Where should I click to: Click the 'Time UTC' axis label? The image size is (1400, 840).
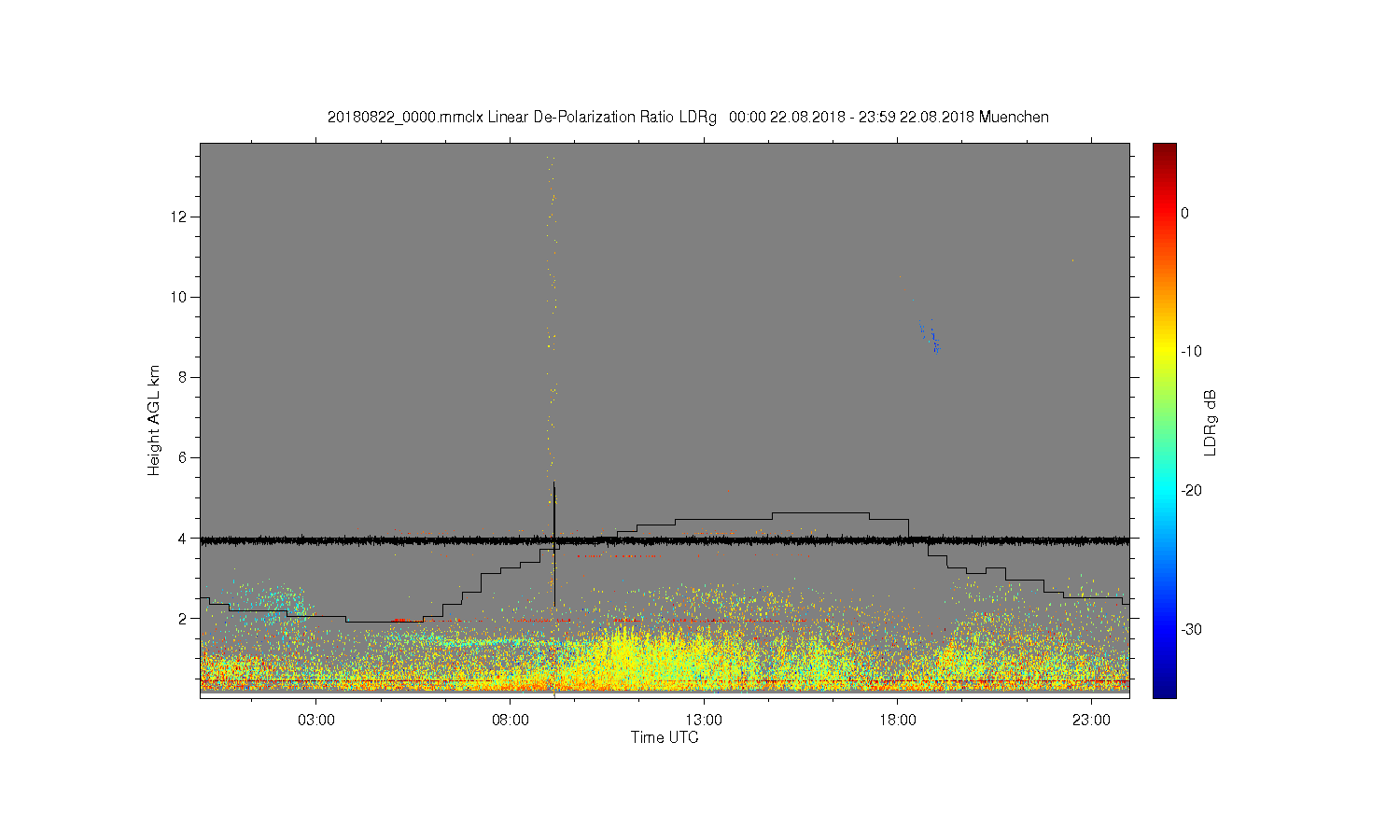point(665,737)
